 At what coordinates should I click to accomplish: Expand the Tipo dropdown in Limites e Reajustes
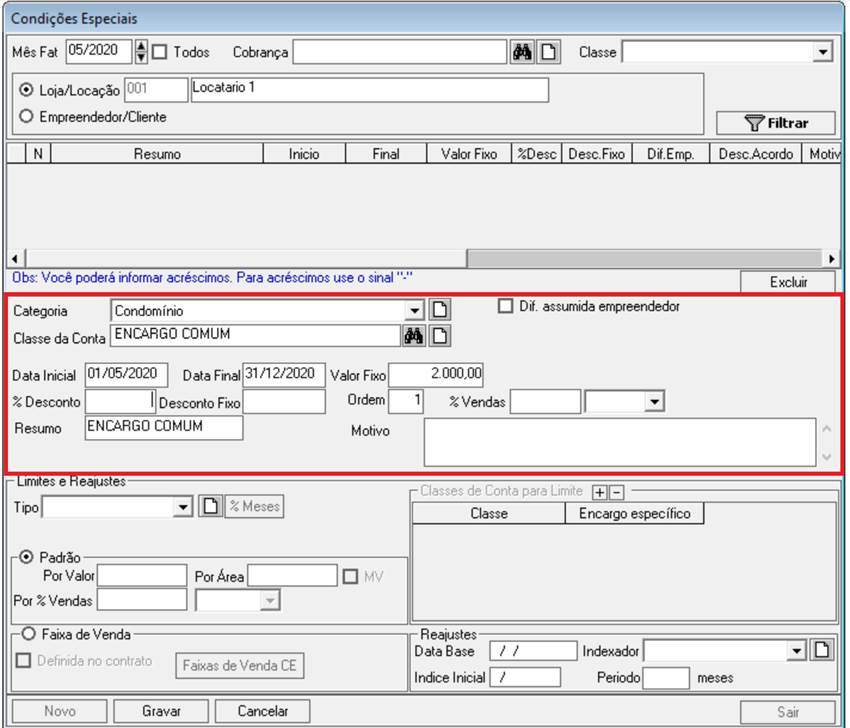pos(183,507)
